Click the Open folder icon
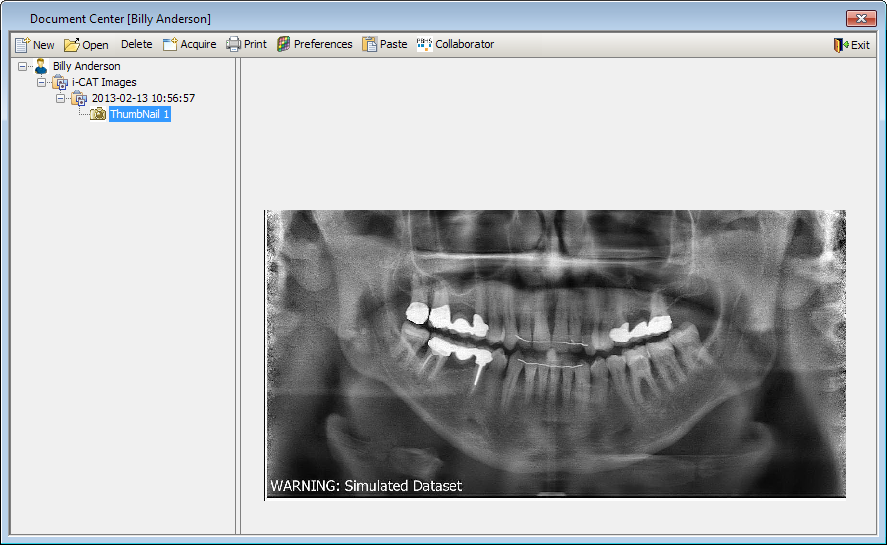 coord(72,44)
